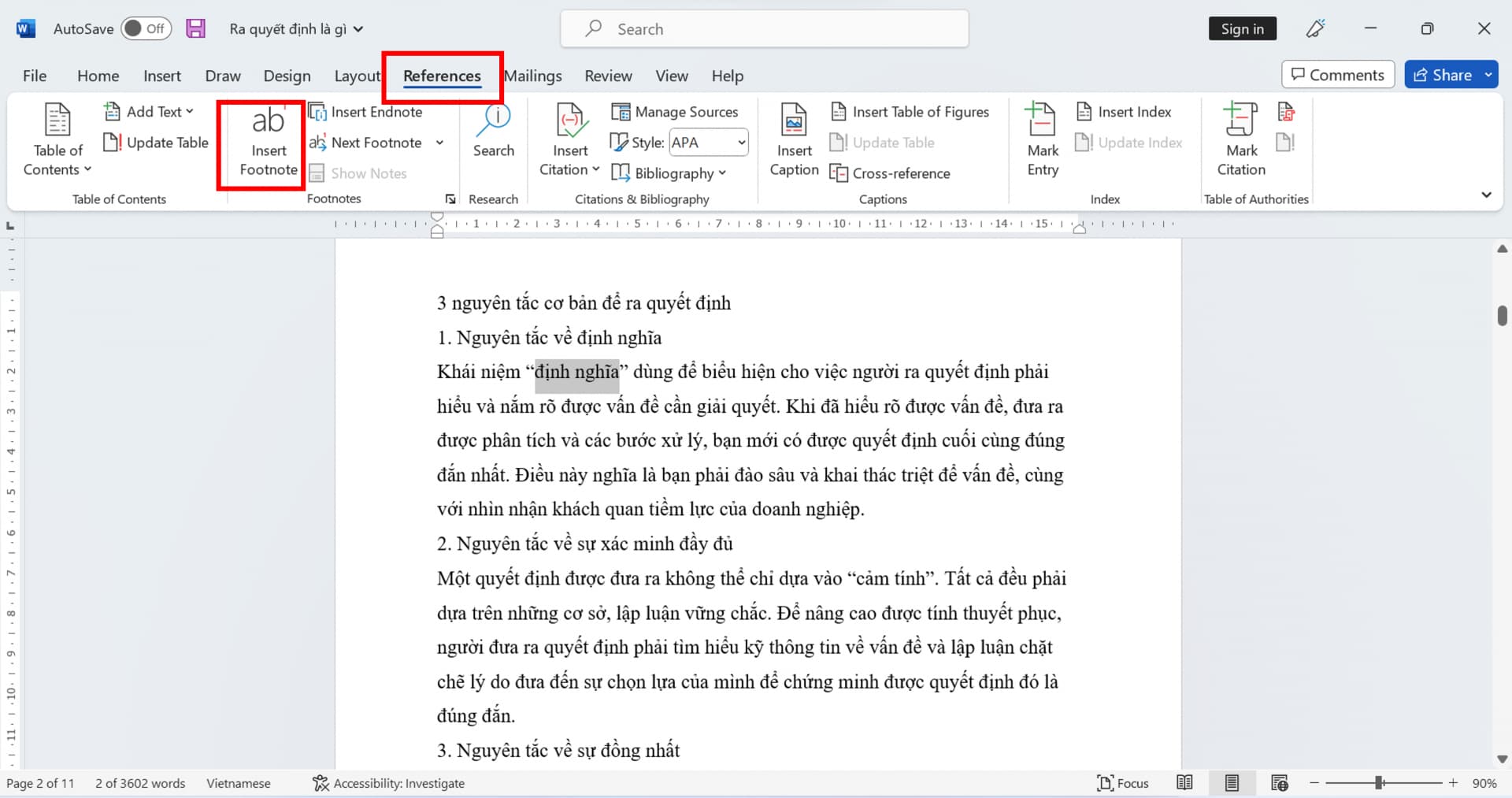This screenshot has width=1512, height=798.
Task: Click Insert Table of Authorities icon
Action: click(1286, 112)
